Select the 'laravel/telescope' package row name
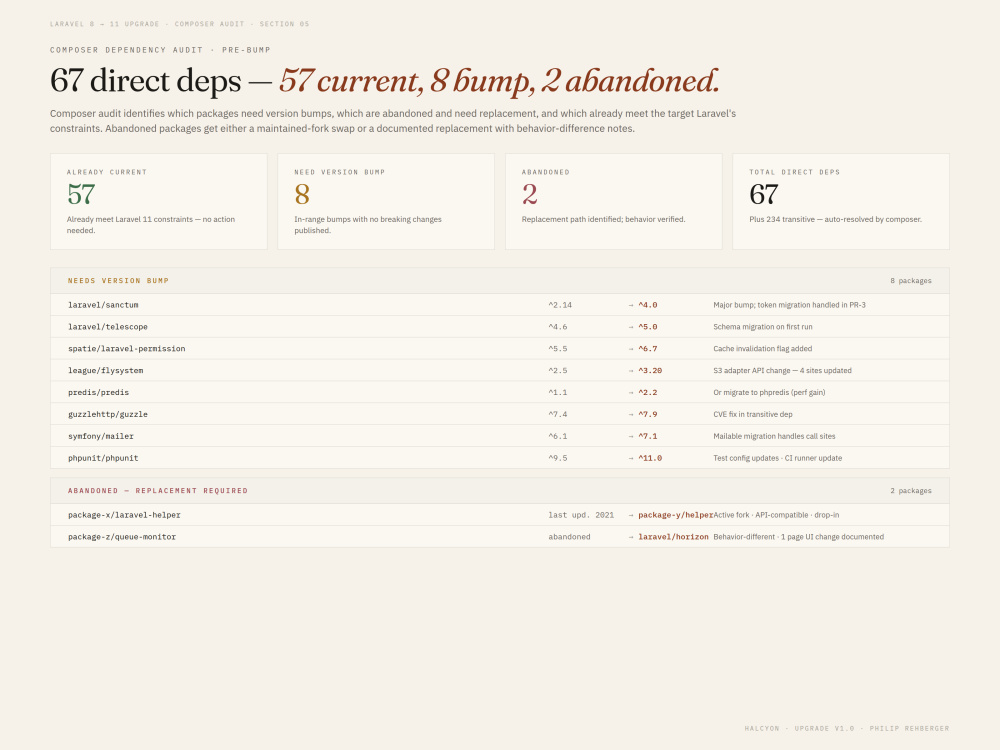Screen dimensions: 1000x750 [108, 327]
